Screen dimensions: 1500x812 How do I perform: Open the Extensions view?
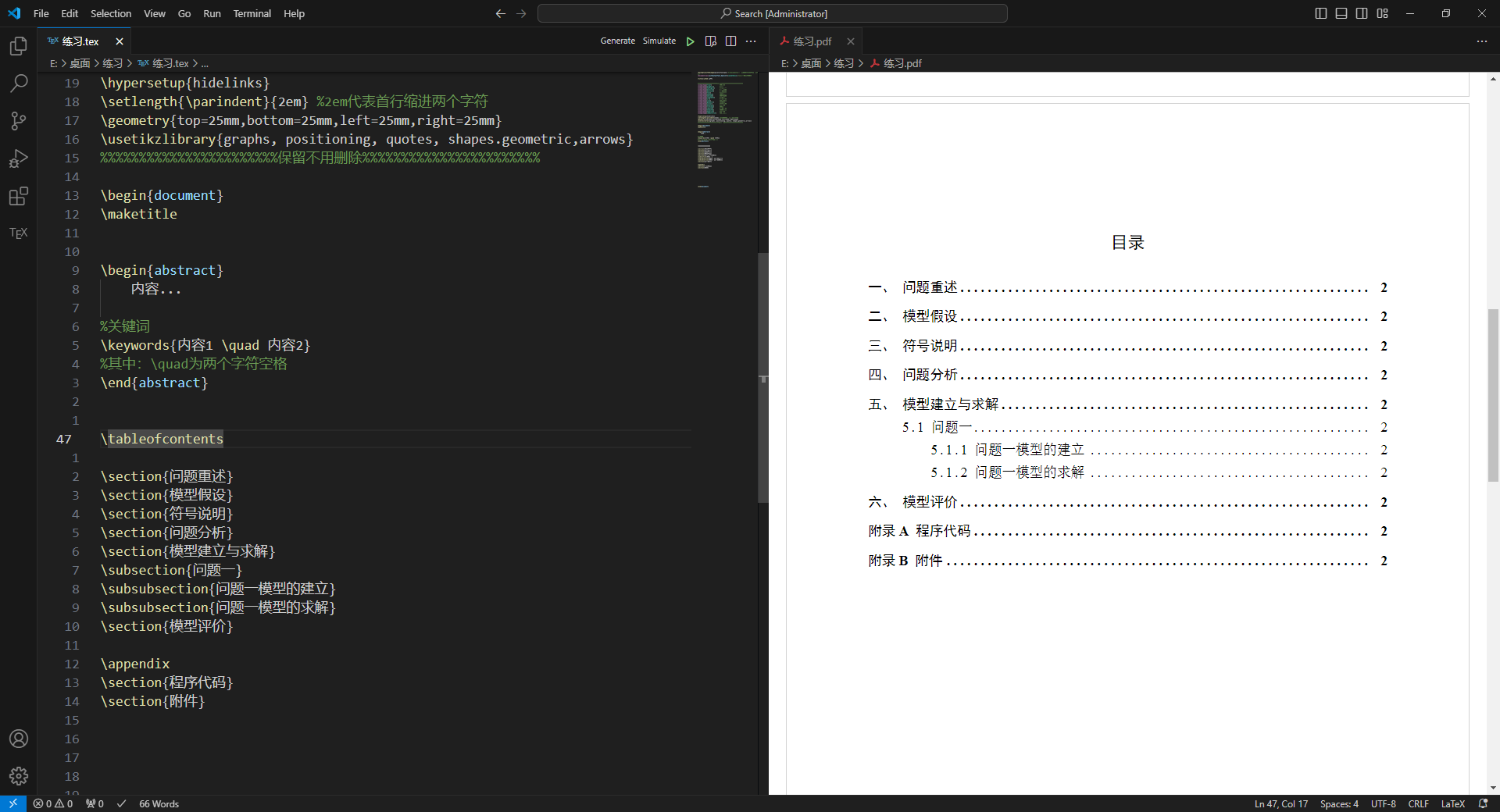pyautogui.click(x=19, y=196)
